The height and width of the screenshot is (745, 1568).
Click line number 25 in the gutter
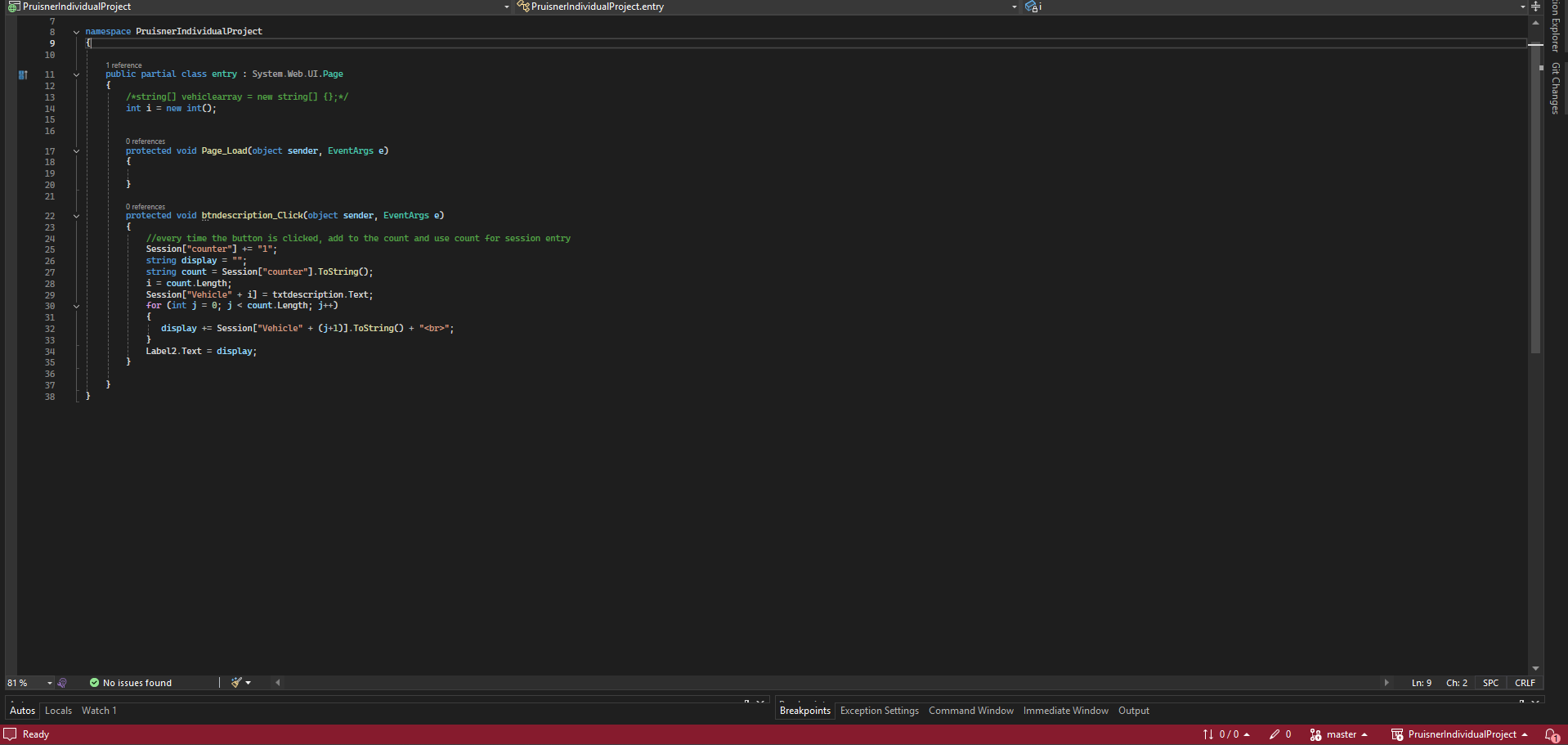[50, 249]
